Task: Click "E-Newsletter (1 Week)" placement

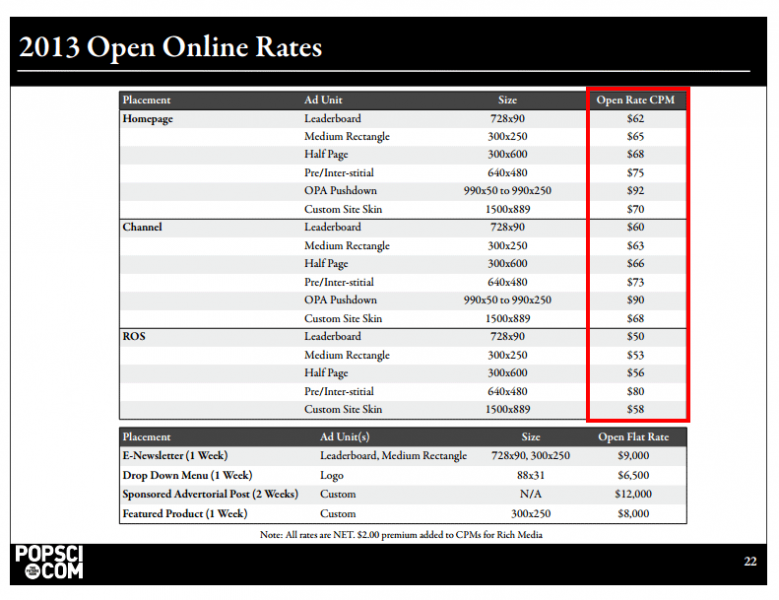Action: click(175, 455)
